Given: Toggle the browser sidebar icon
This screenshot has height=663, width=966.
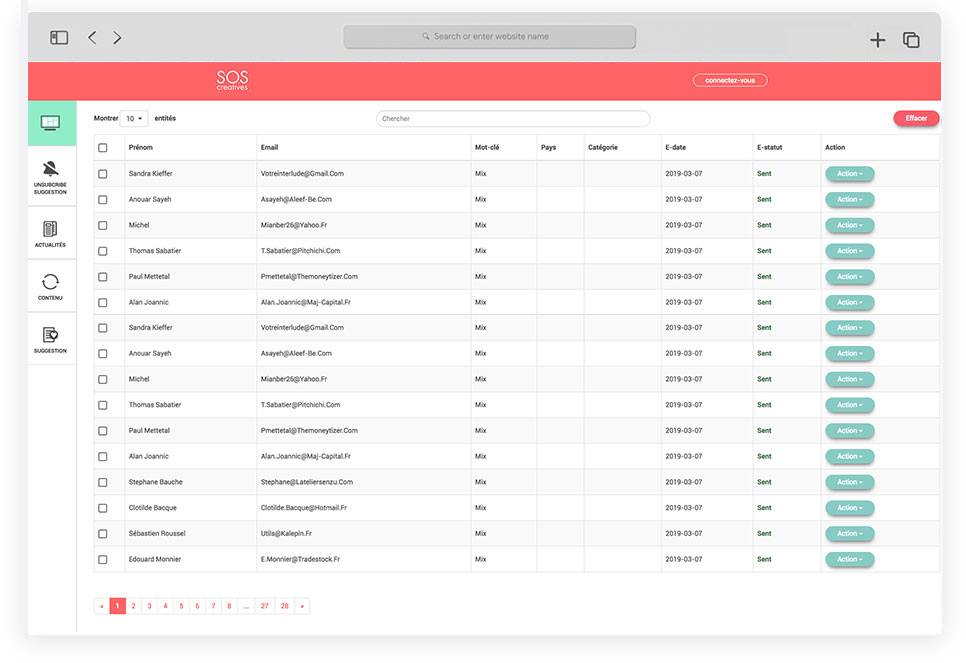Looking at the screenshot, I should point(59,38).
